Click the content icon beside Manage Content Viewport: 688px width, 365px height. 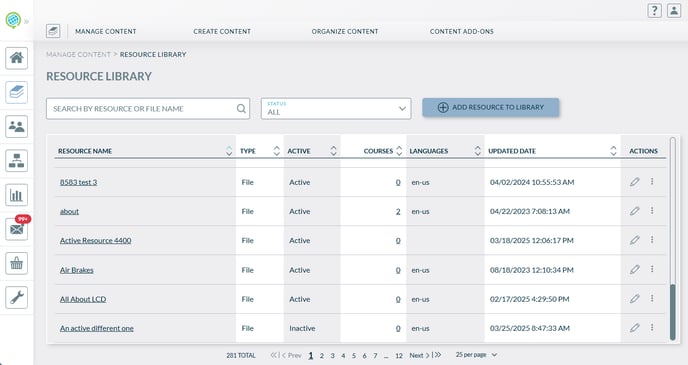53,31
